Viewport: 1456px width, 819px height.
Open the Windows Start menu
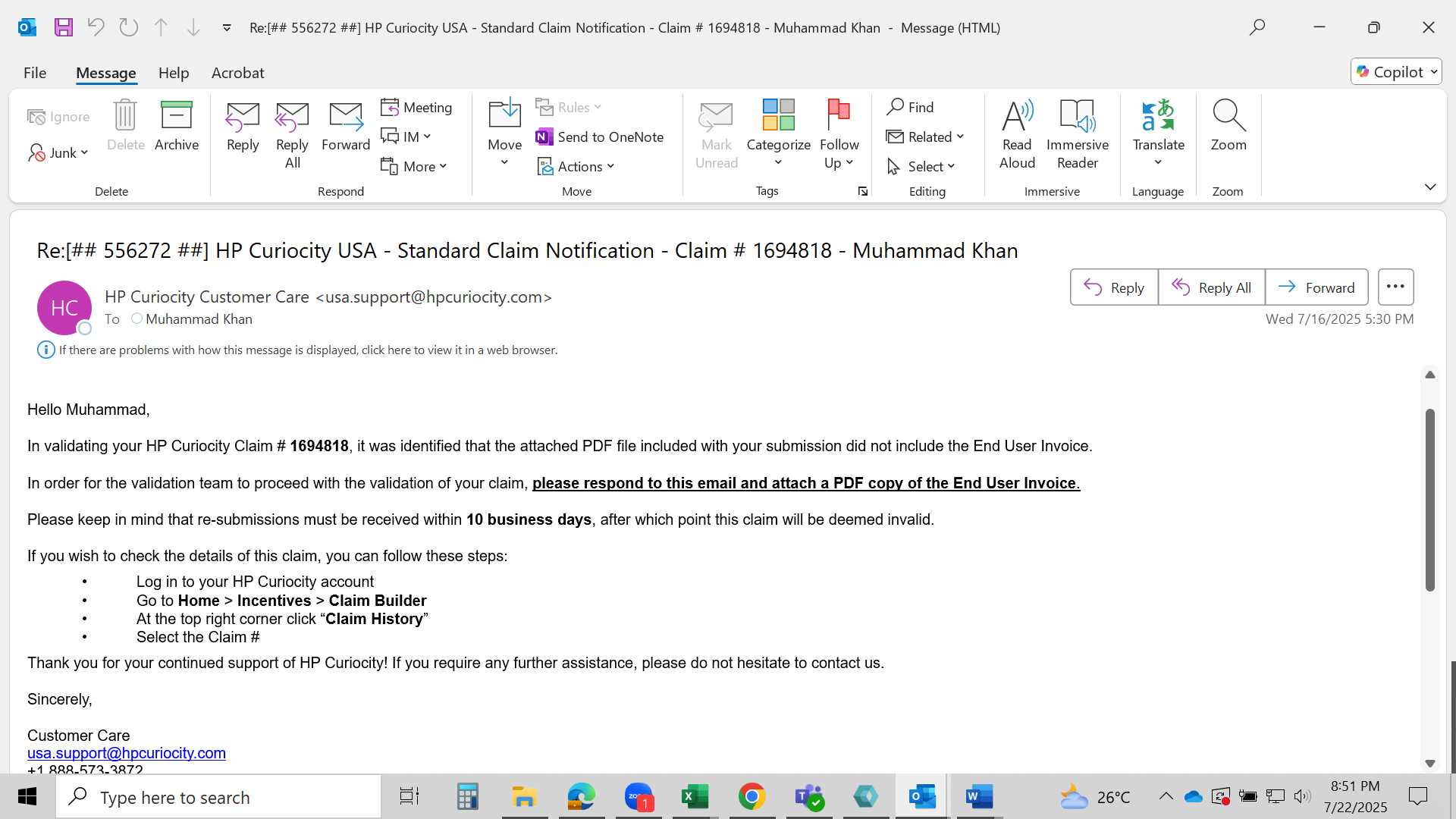pos(27,797)
